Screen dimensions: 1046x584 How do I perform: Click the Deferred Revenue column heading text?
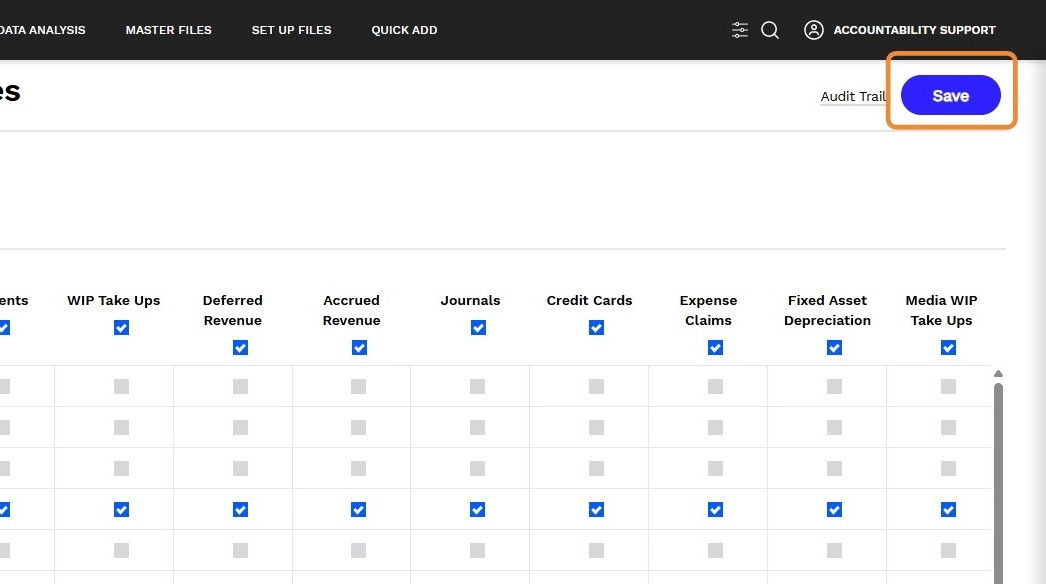233,310
